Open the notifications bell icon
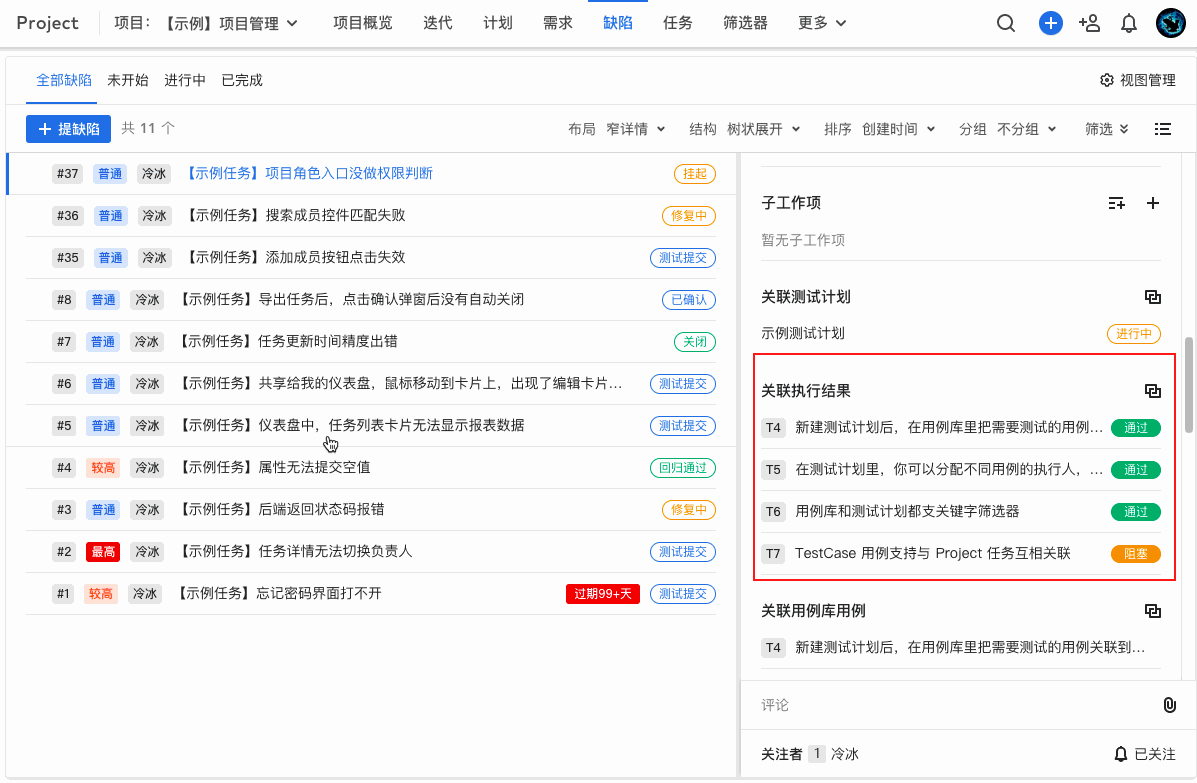The width and height of the screenshot is (1197, 783). (1128, 24)
